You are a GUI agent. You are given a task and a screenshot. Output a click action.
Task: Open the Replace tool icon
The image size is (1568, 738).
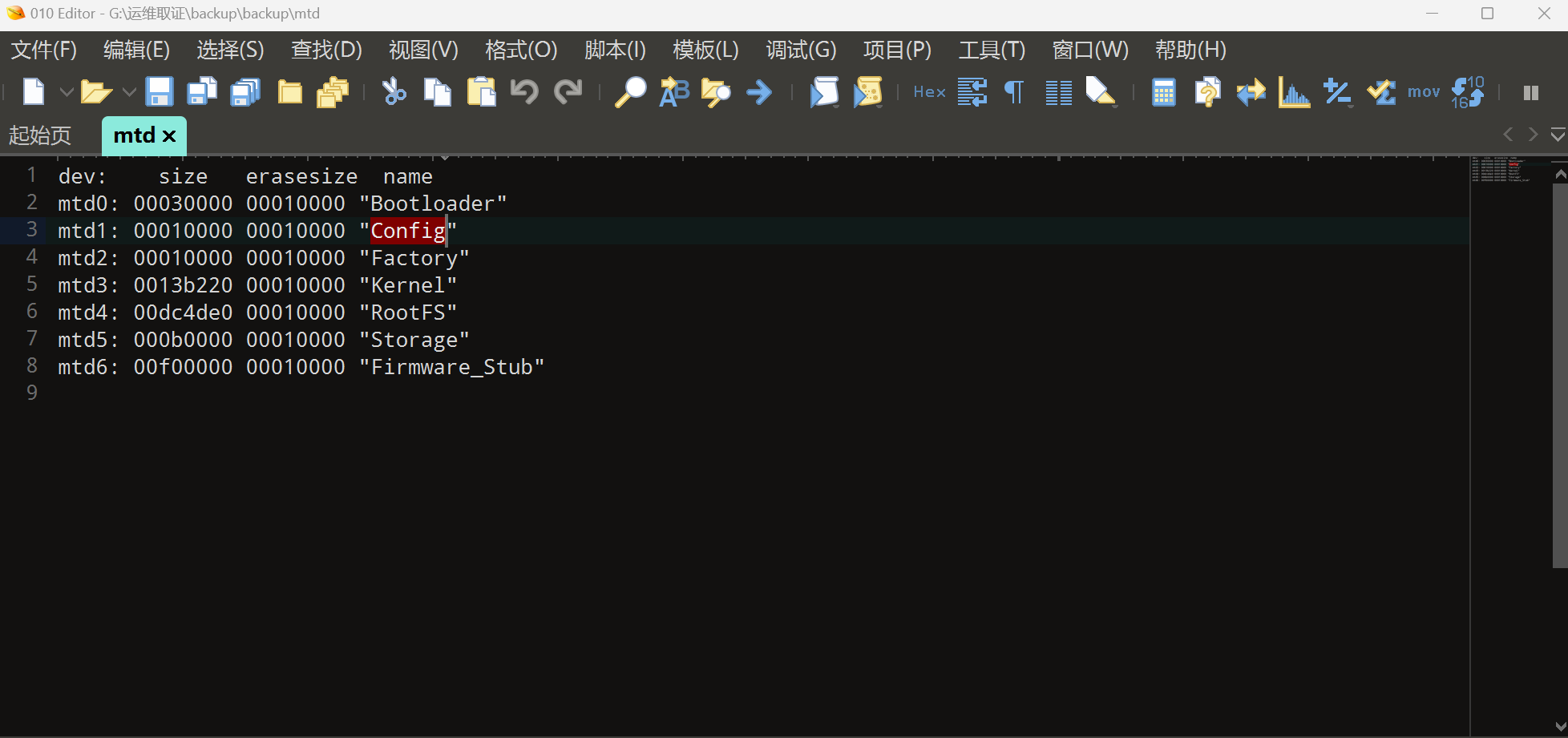(674, 92)
